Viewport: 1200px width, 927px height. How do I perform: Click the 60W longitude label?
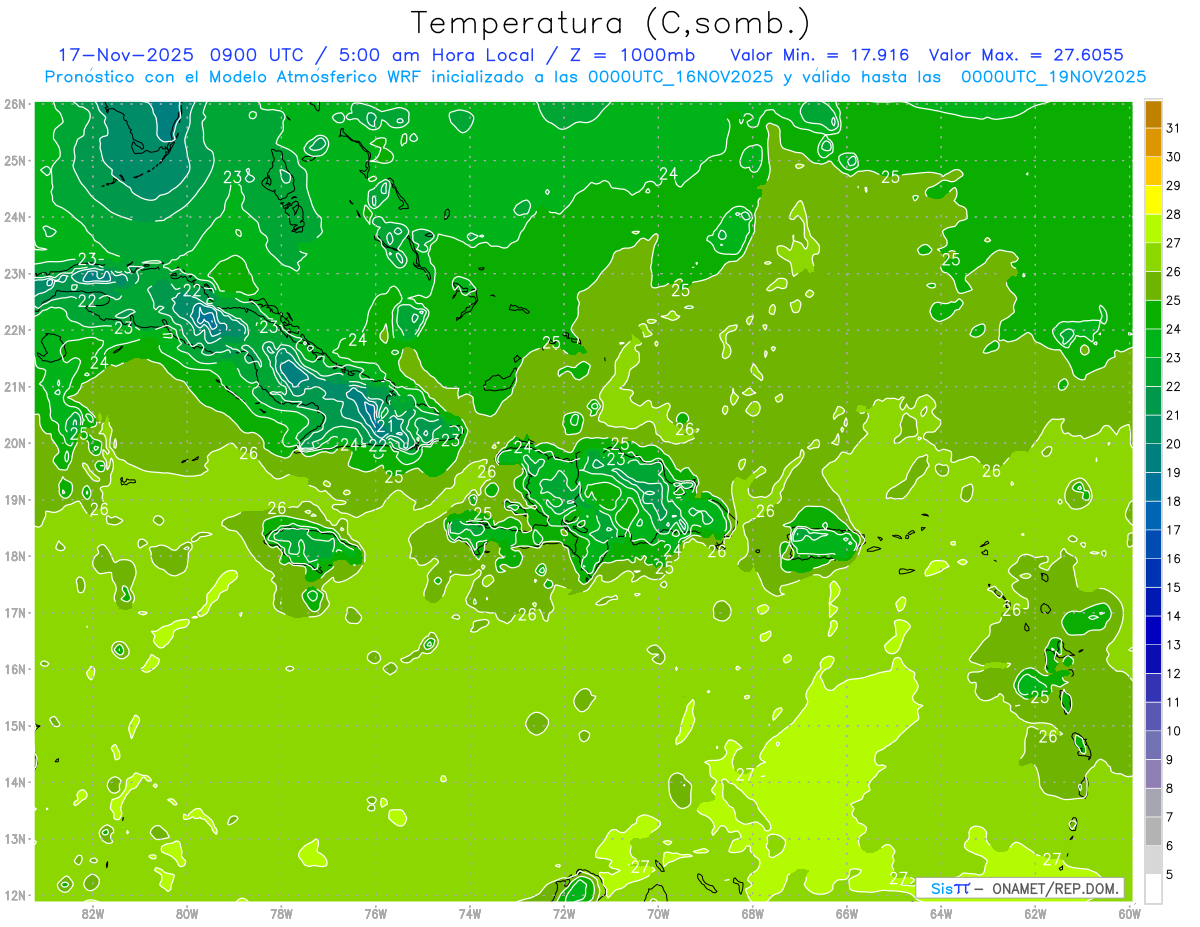(1129, 913)
